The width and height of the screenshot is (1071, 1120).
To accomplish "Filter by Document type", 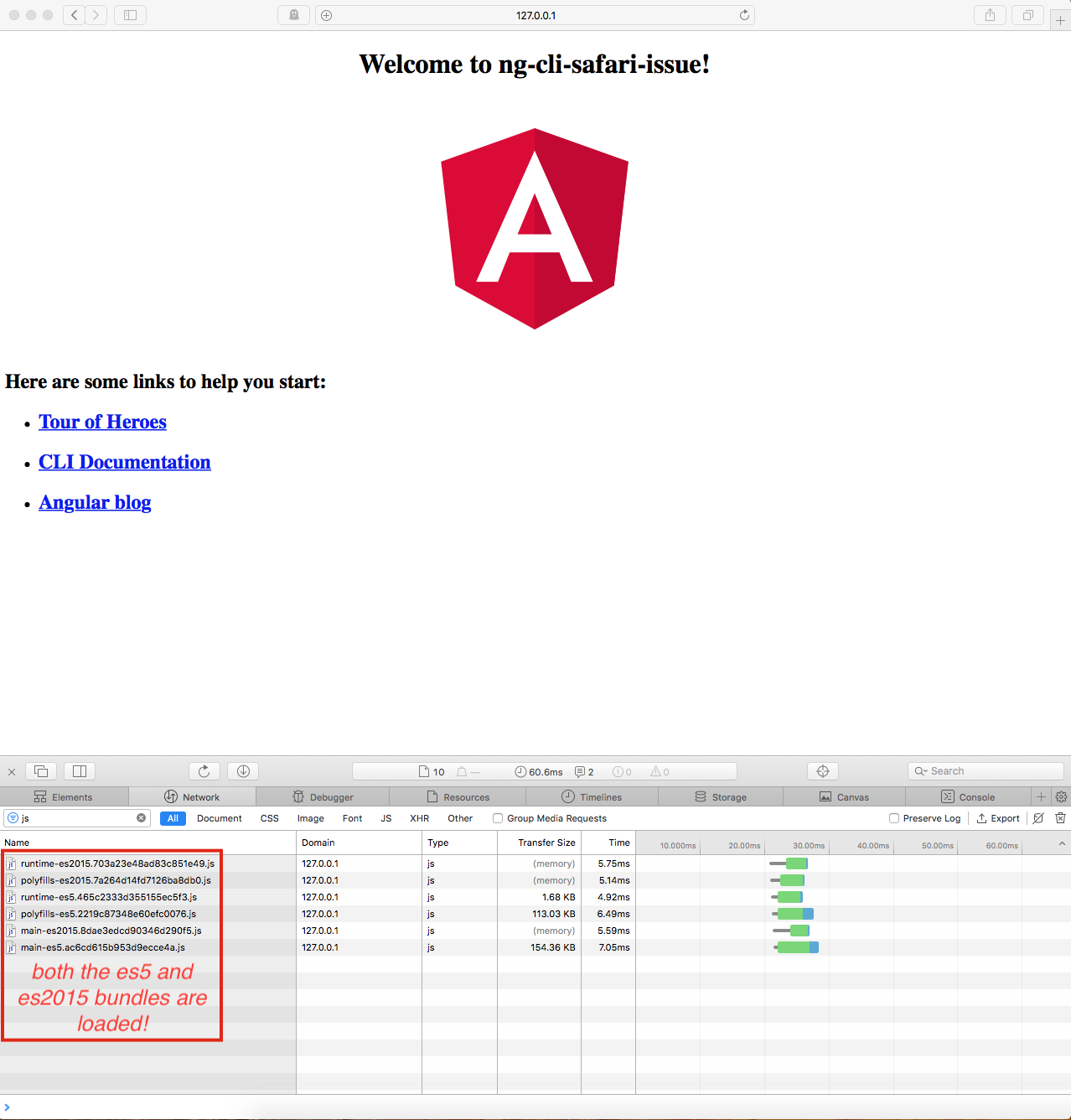I will click(220, 818).
